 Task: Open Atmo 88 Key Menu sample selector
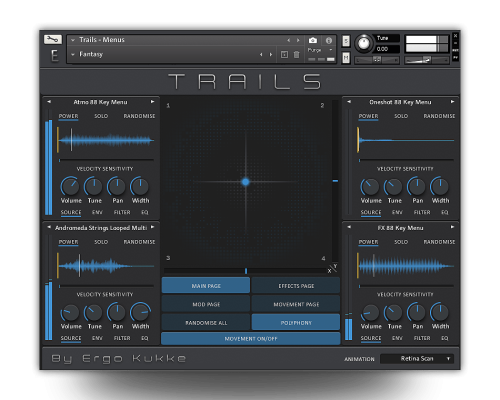[x=100, y=102]
